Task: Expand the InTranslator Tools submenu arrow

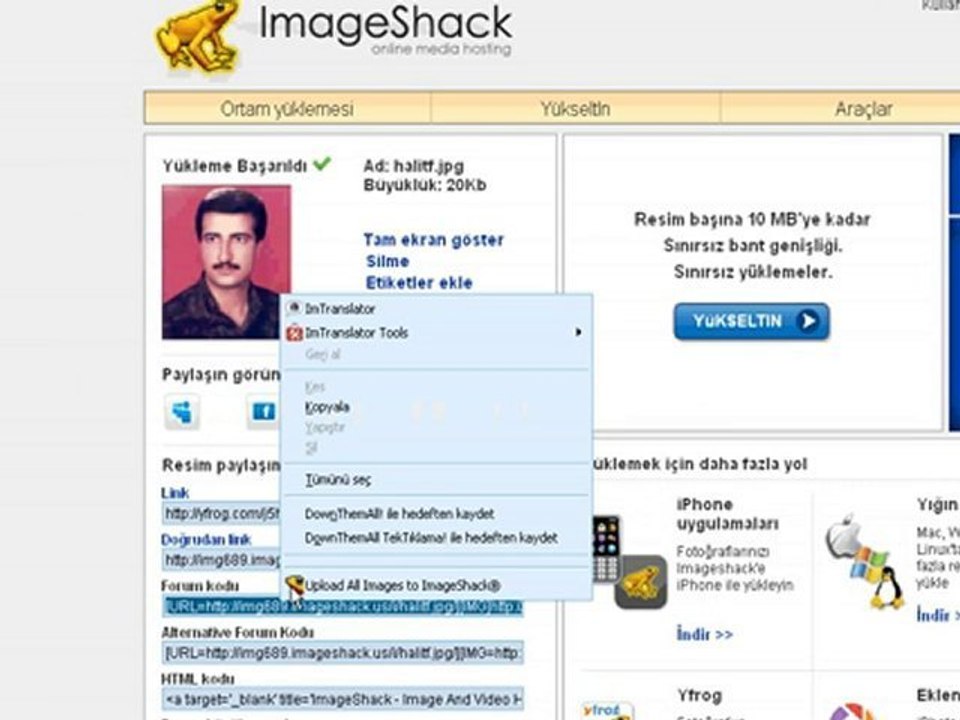Action: click(x=578, y=333)
